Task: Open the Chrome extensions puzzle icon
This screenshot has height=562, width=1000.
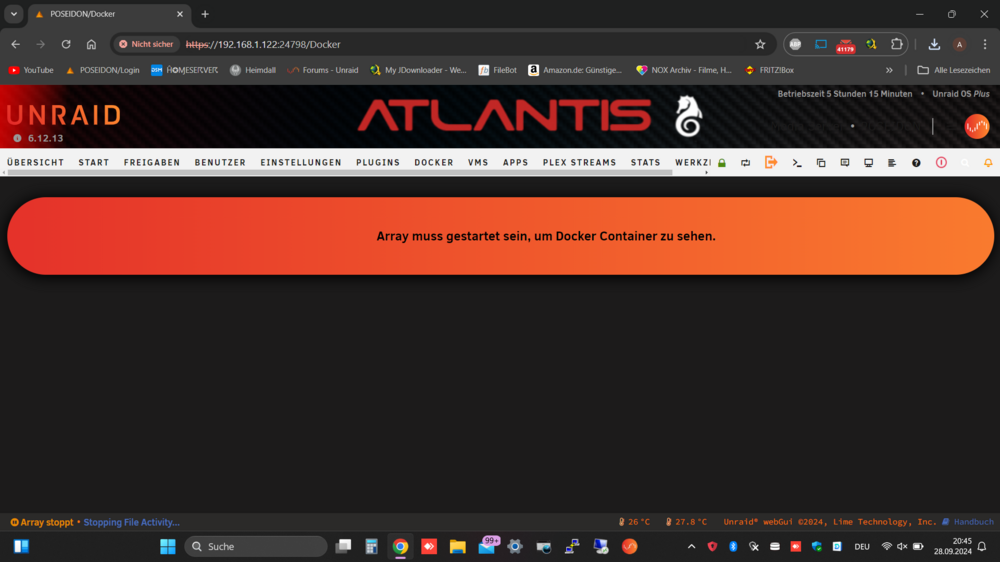Action: tap(897, 44)
